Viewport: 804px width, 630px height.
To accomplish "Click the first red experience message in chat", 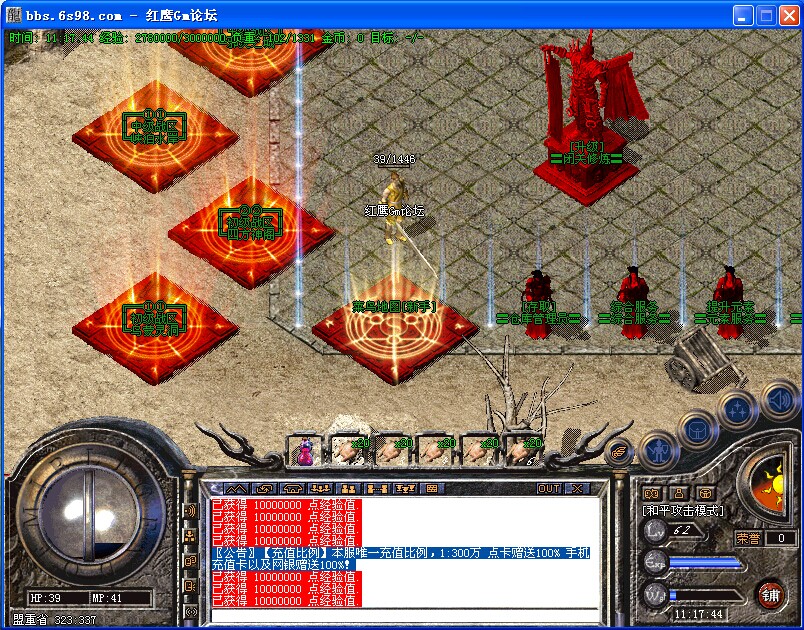I will (287, 504).
